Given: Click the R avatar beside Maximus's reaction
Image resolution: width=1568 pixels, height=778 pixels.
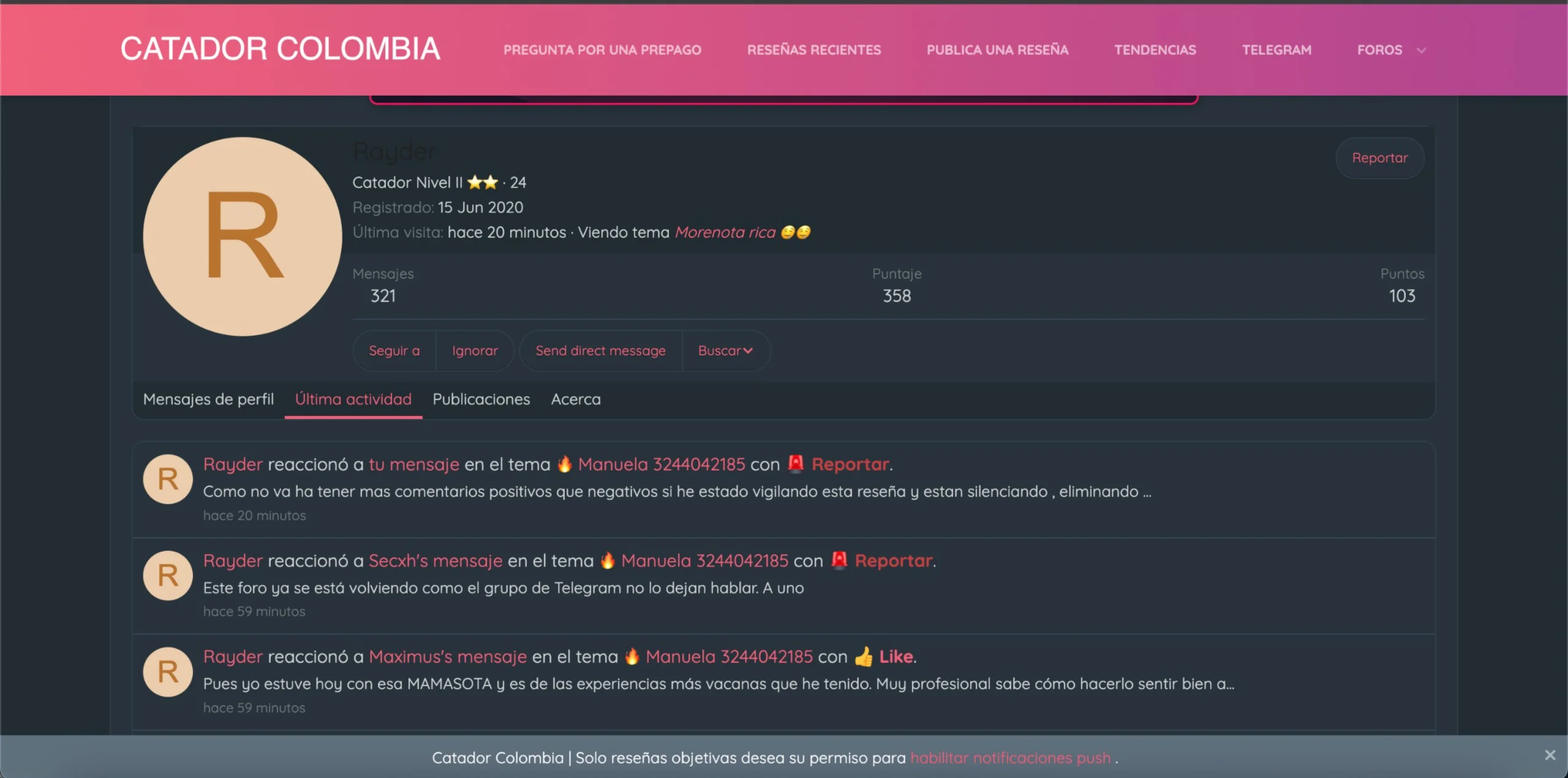Looking at the screenshot, I should [168, 672].
